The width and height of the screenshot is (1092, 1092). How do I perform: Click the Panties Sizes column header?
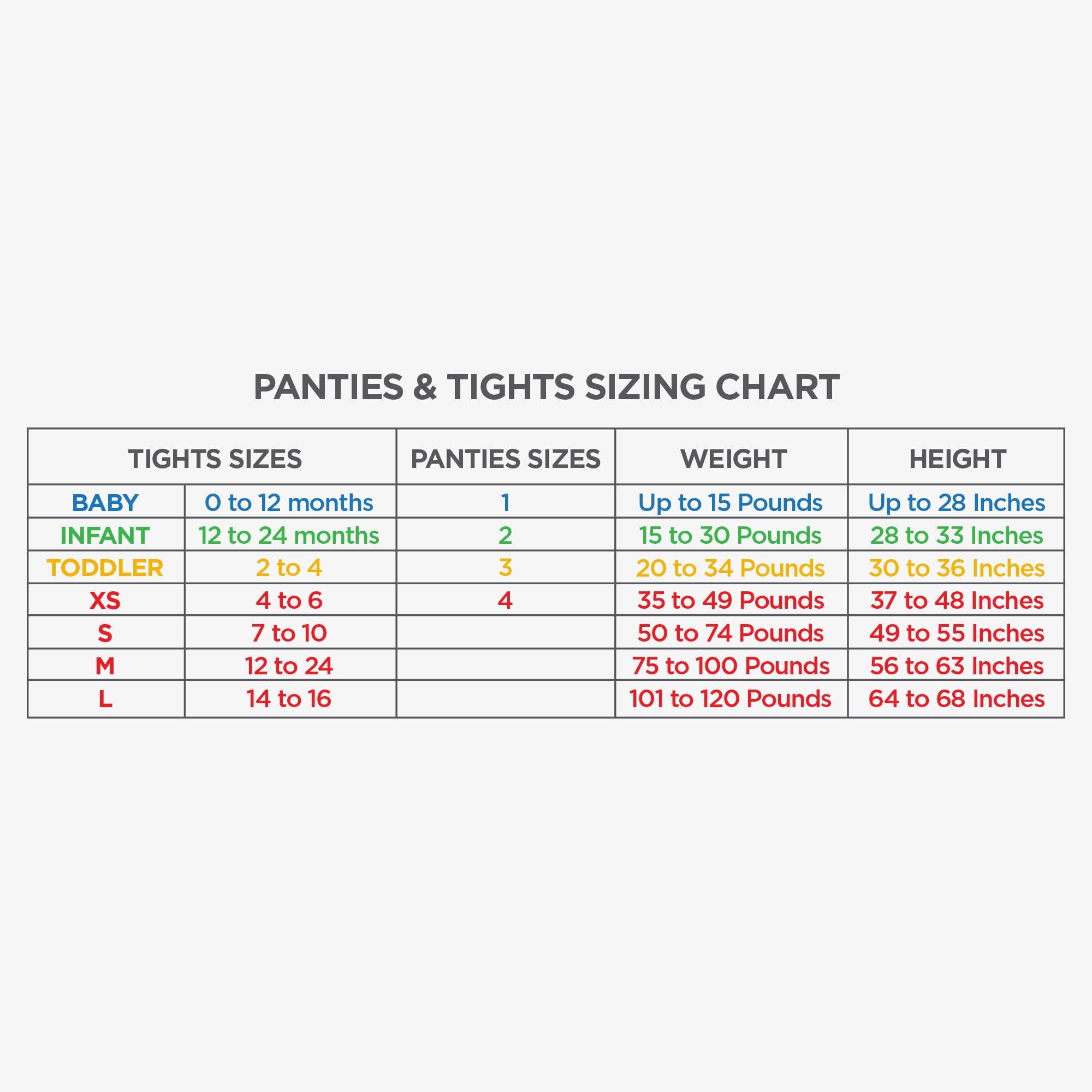pos(505,459)
